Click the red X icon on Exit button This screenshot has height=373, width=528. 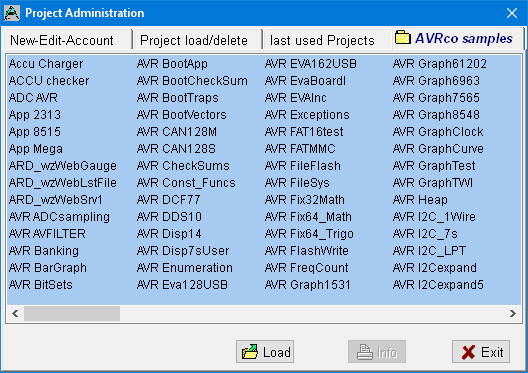[x=468, y=352]
